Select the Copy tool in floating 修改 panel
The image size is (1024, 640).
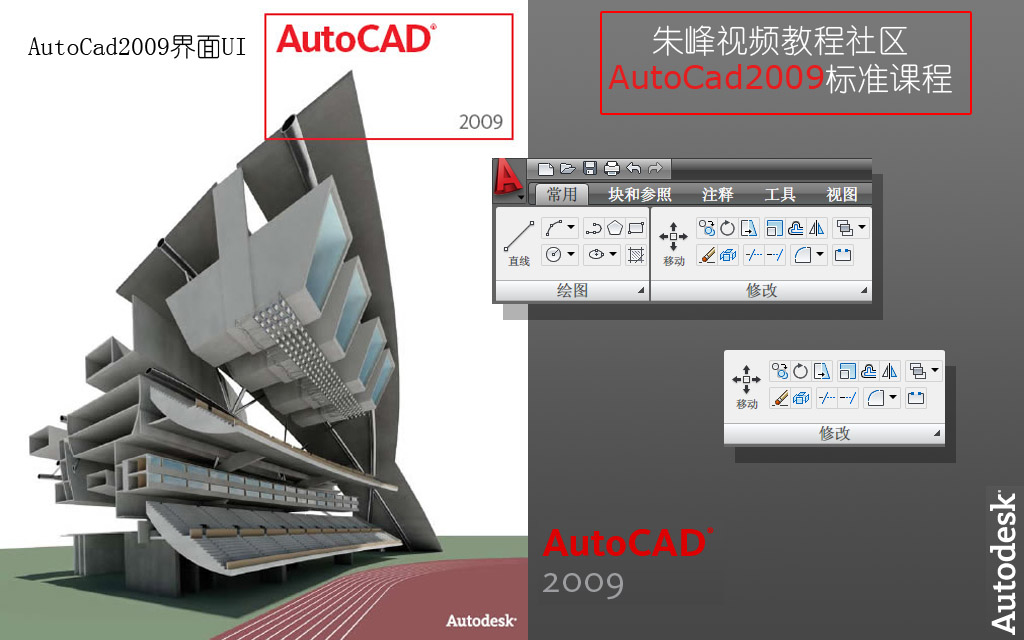pos(780,371)
